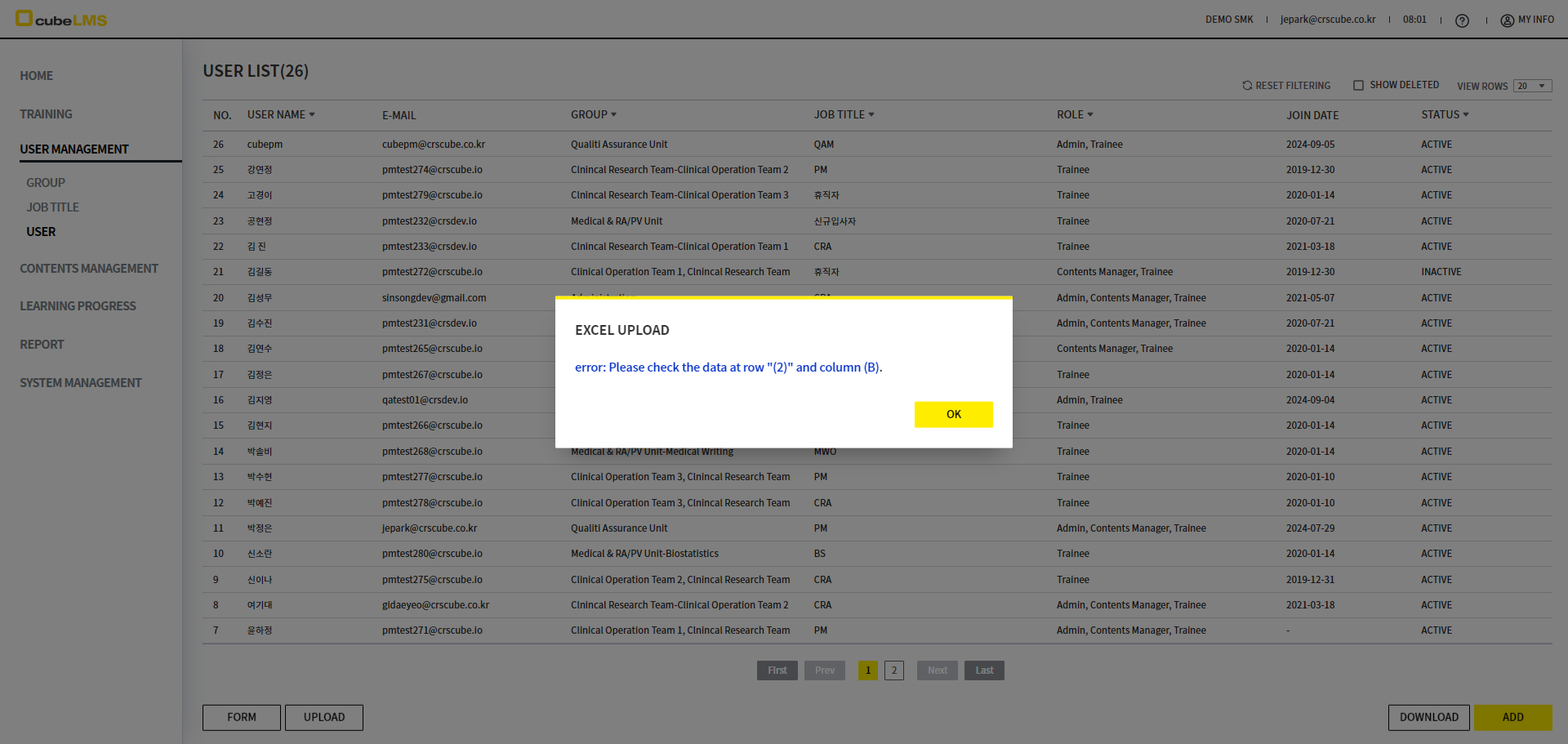This screenshot has width=1568, height=744.
Task: Expand the User Name column filter
Action: pyautogui.click(x=312, y=115)
